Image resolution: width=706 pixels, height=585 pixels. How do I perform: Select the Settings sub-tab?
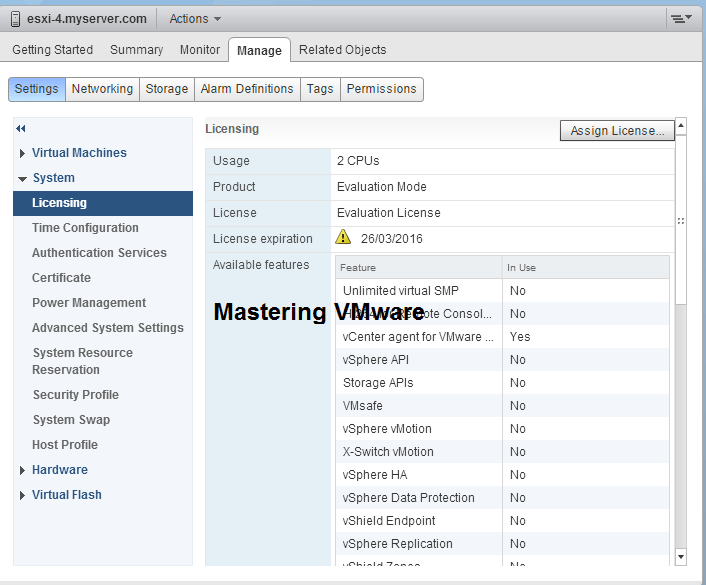click(36, 89)
